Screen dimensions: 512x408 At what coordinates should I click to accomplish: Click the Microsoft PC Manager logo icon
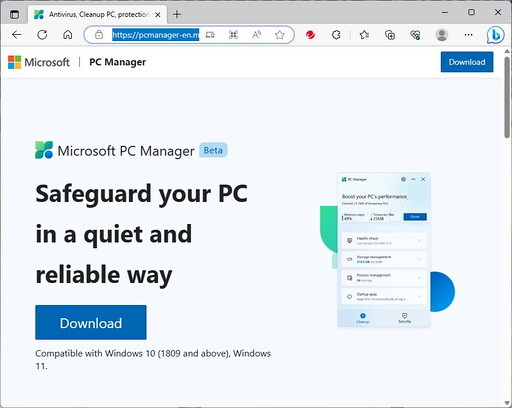point(44,150)
